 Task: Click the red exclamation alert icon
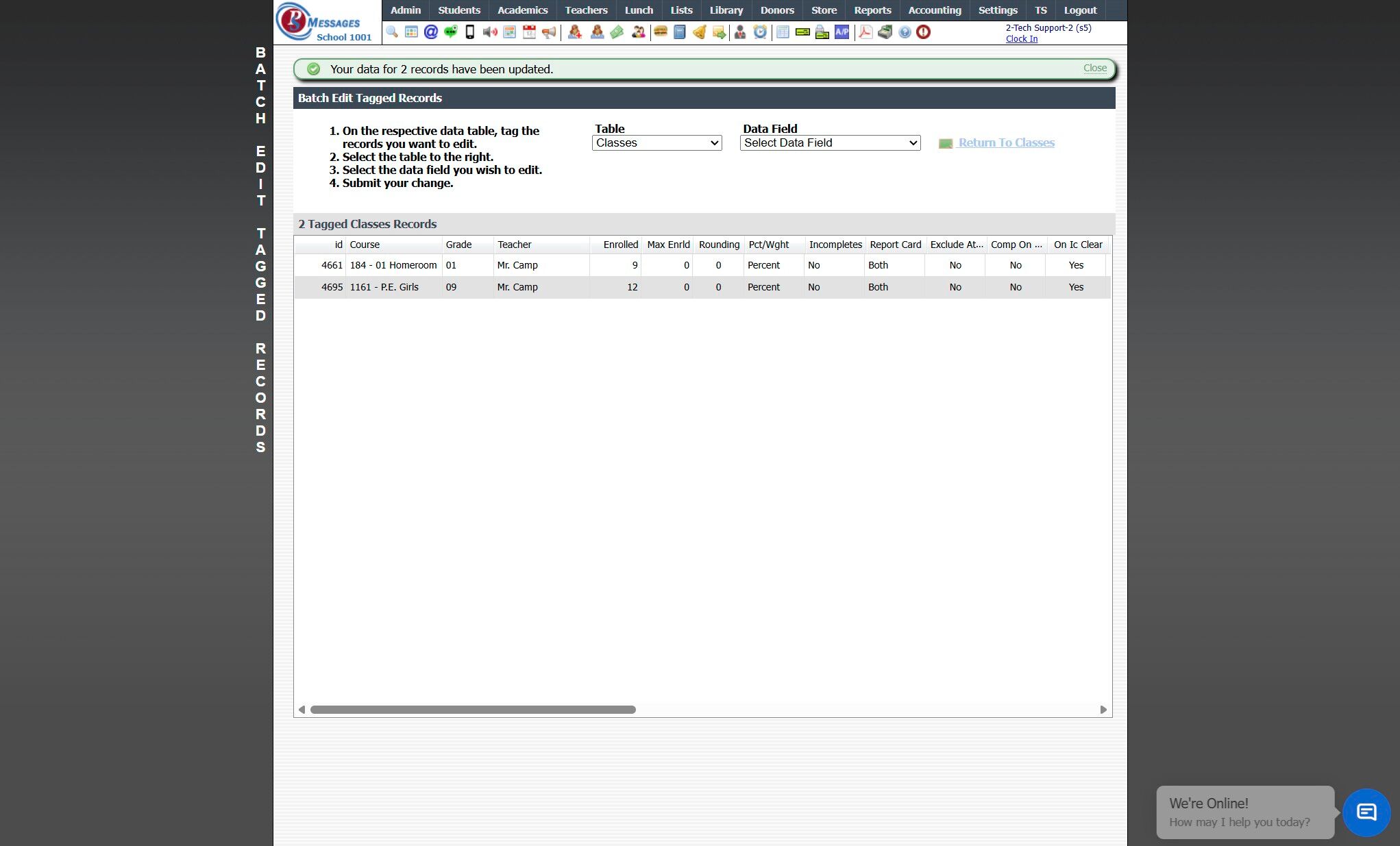click(x=923, y=32)
